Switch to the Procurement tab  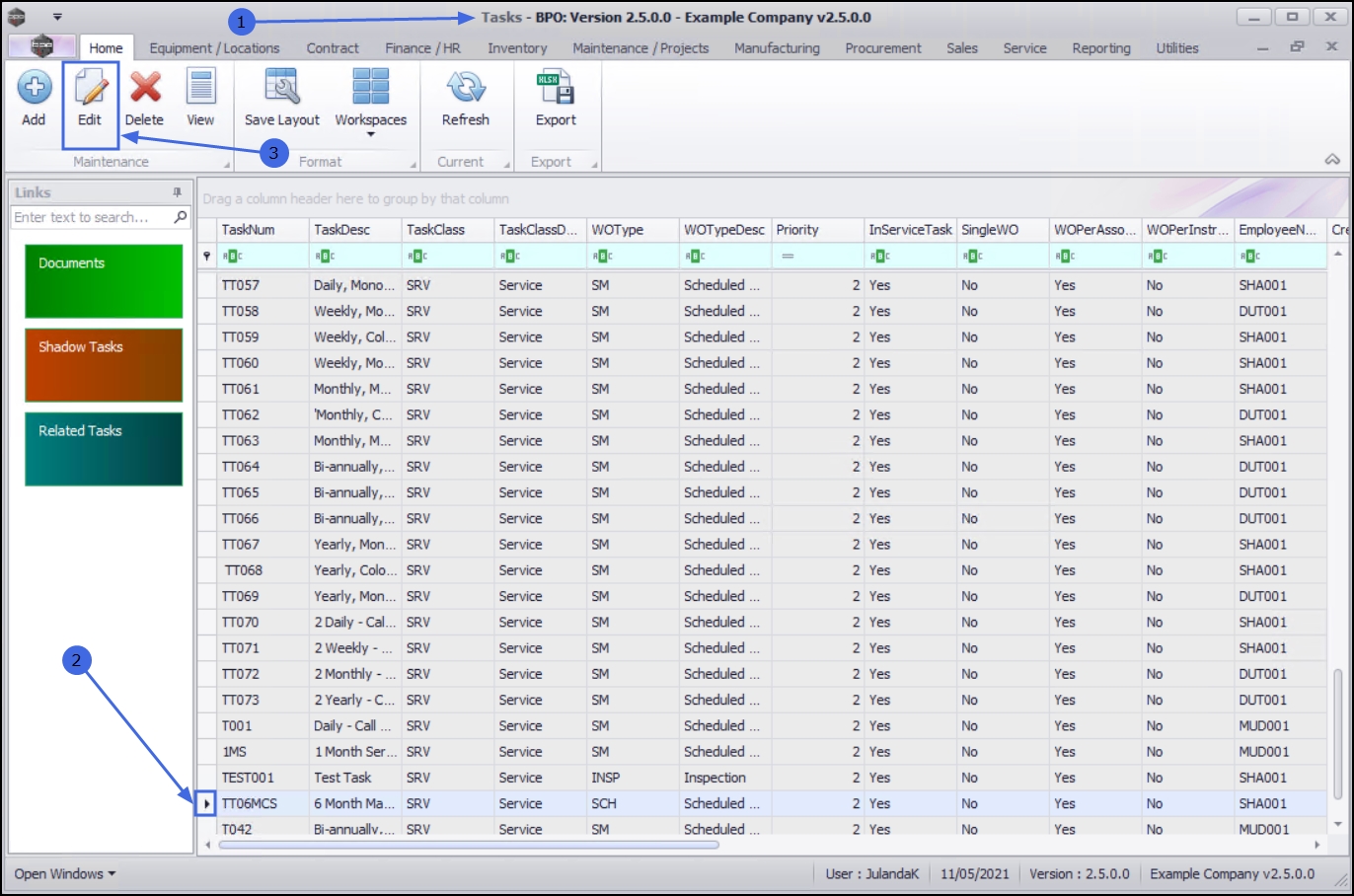(x=882, y=48)
